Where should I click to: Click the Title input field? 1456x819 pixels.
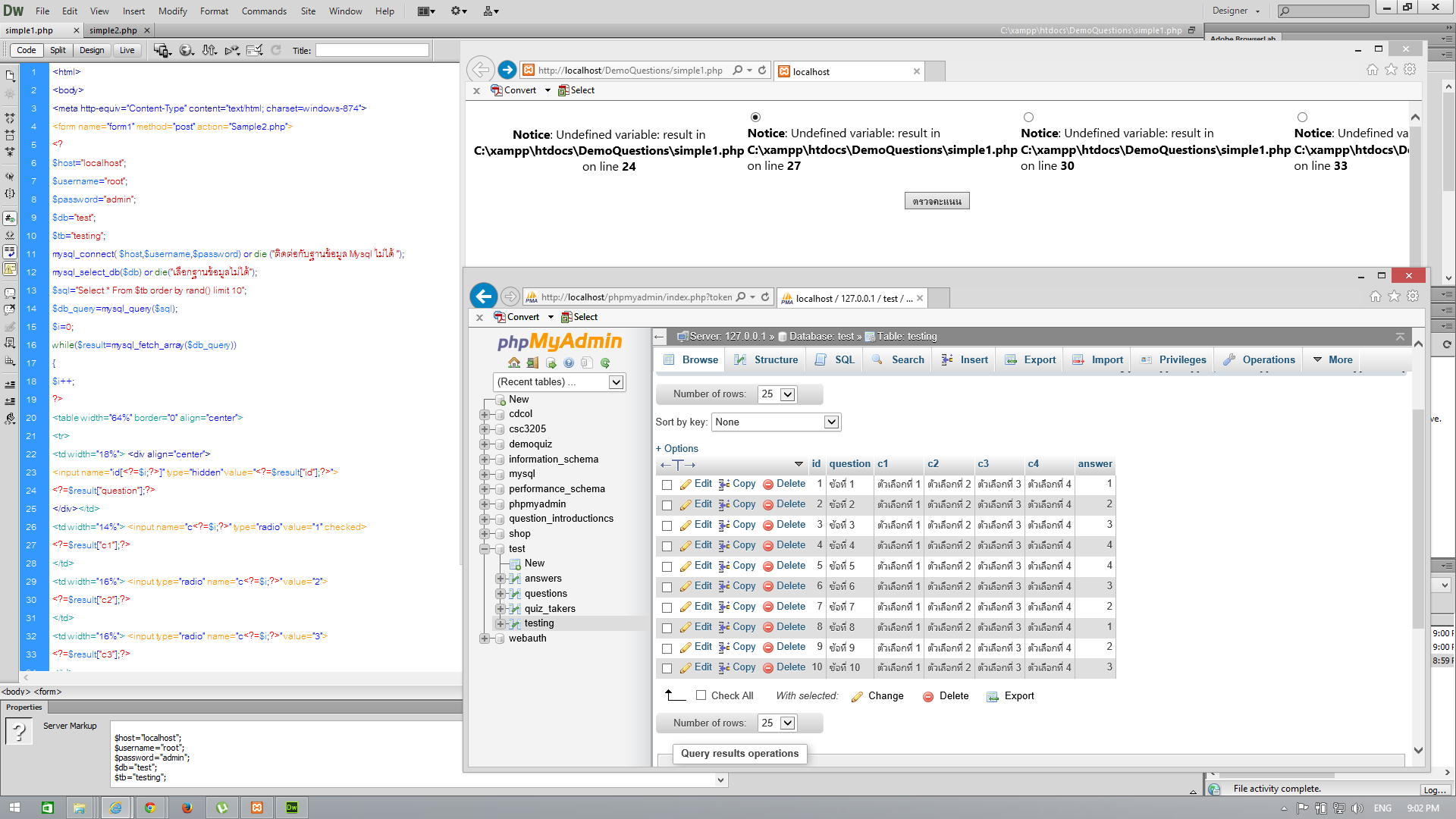click(372, 50)
